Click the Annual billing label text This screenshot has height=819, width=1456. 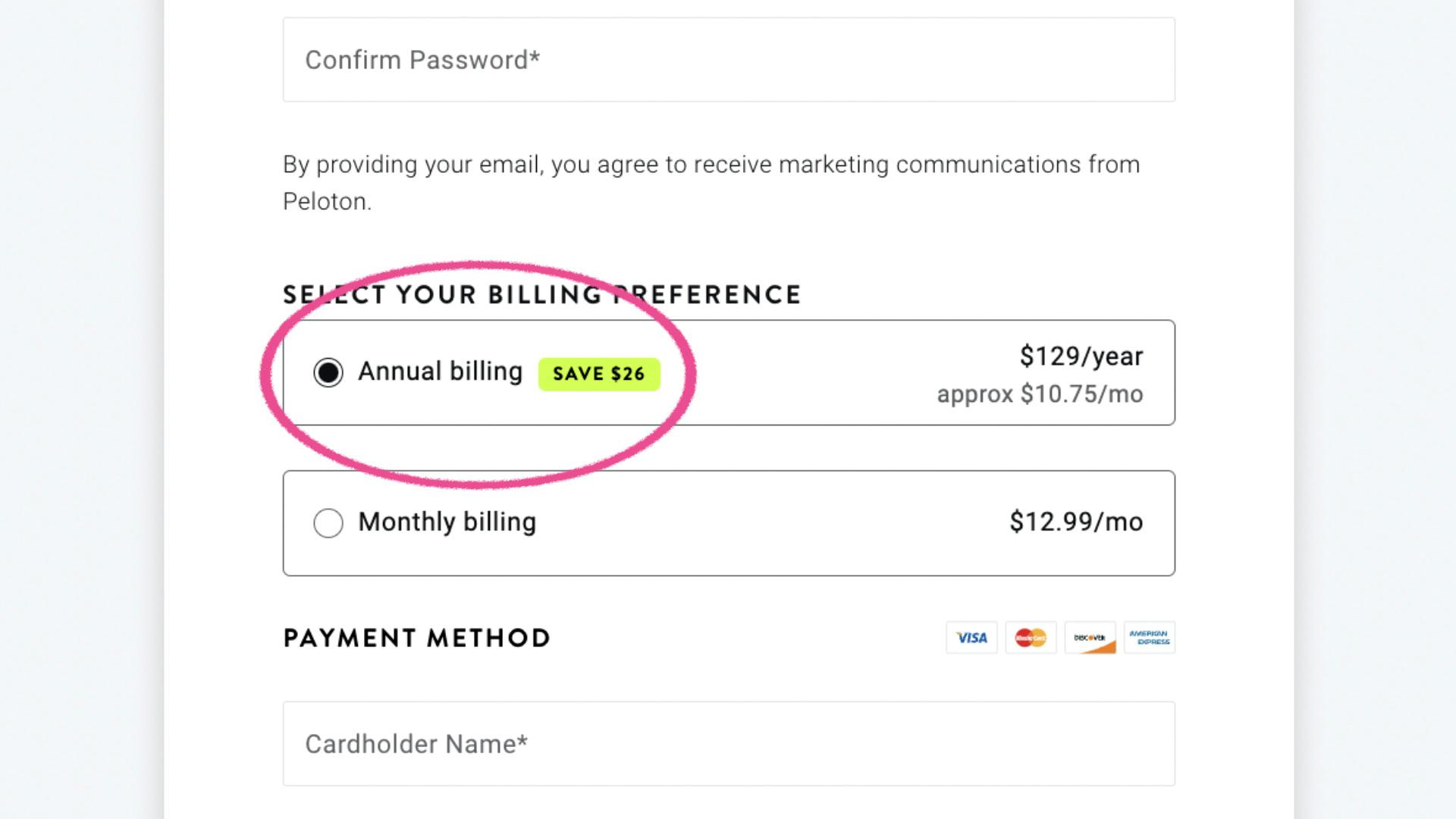point(440,372)
